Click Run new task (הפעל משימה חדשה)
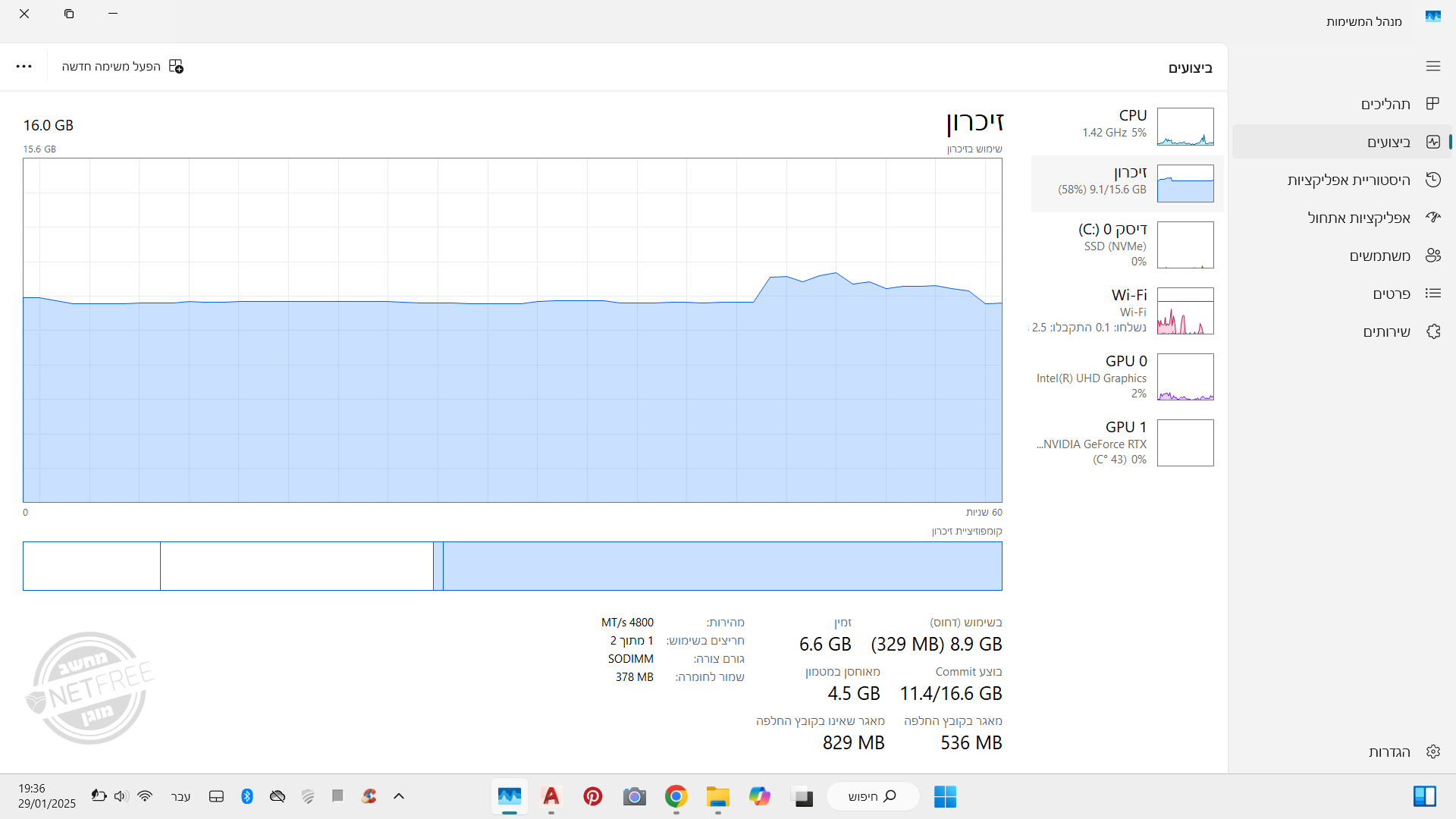The width and height of the screenshot is (1456, 819). click(123, 67)
